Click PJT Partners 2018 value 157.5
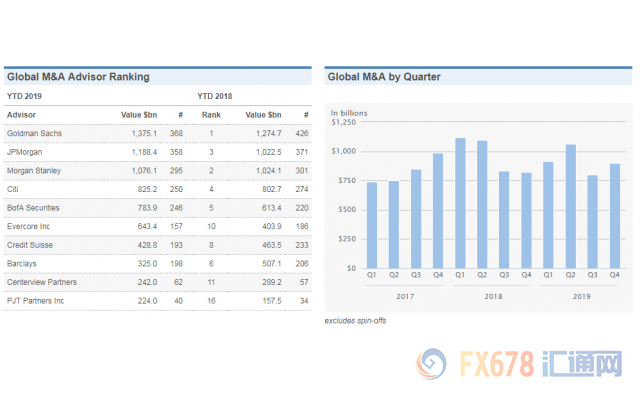The image size is (640, 400). point(272,301)
